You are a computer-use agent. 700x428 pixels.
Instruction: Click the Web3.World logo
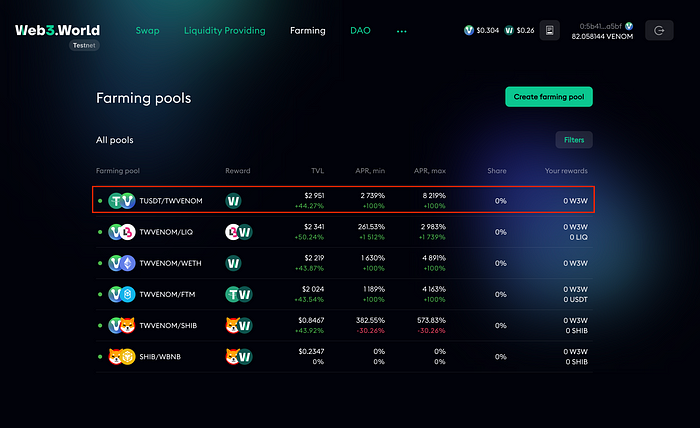pos(58,30)
